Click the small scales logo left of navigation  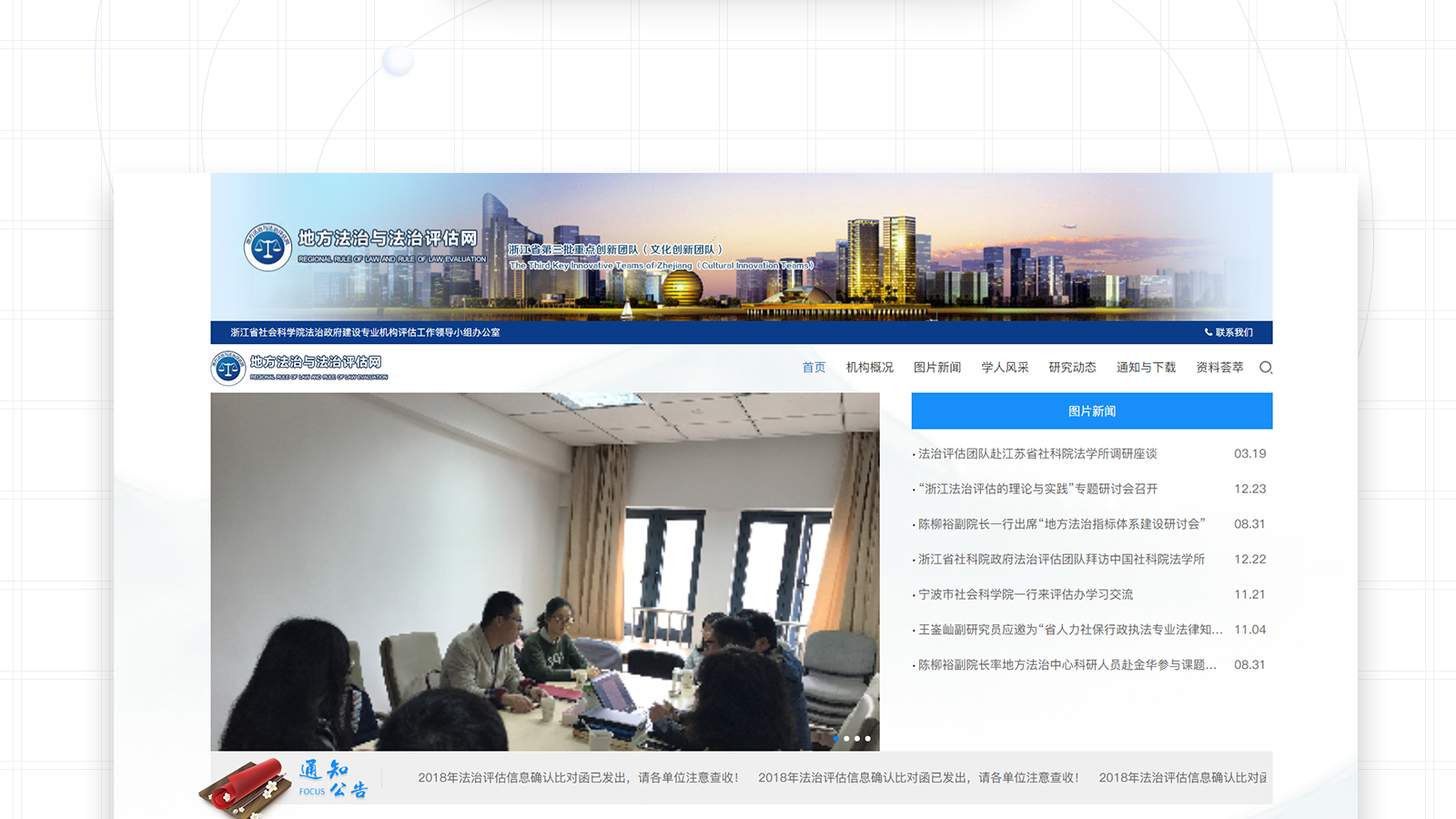pyautogui.click(x=227, y=369)
